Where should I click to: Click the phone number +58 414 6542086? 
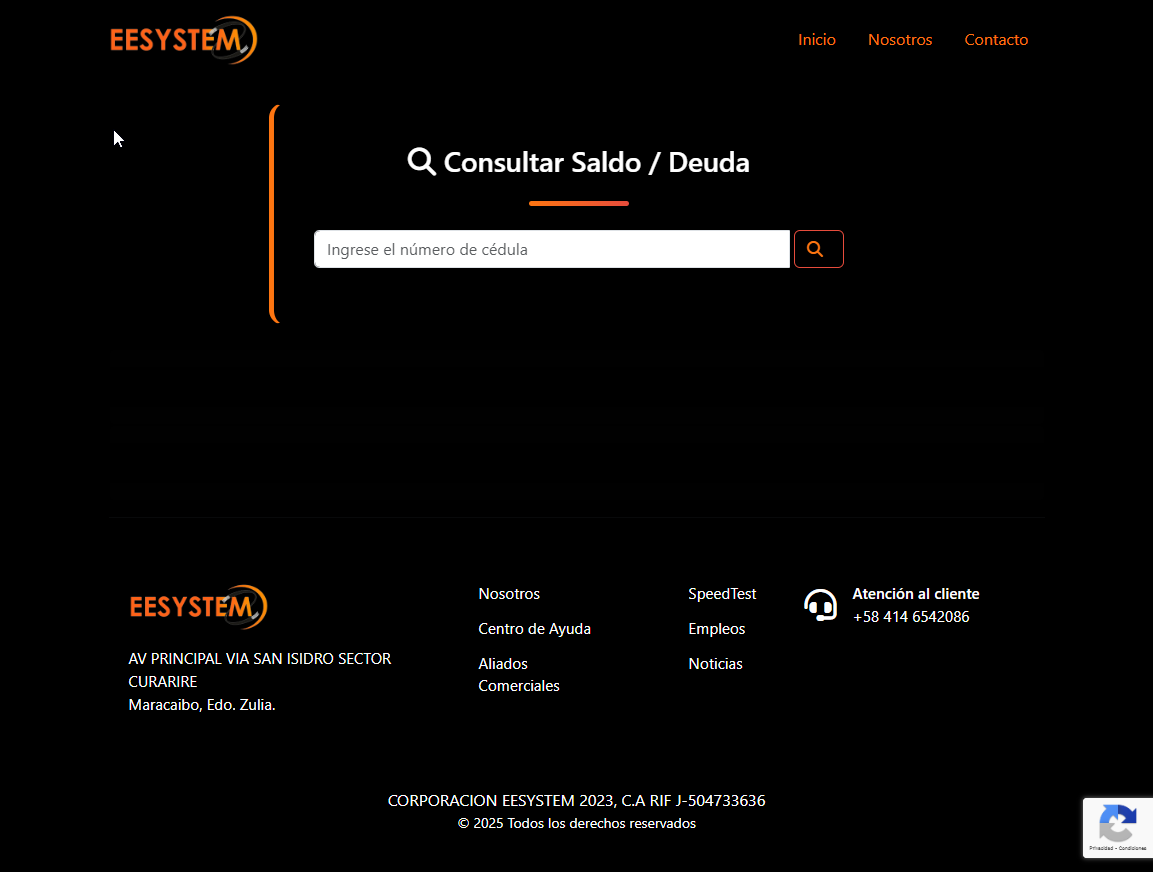pos(911,617)
